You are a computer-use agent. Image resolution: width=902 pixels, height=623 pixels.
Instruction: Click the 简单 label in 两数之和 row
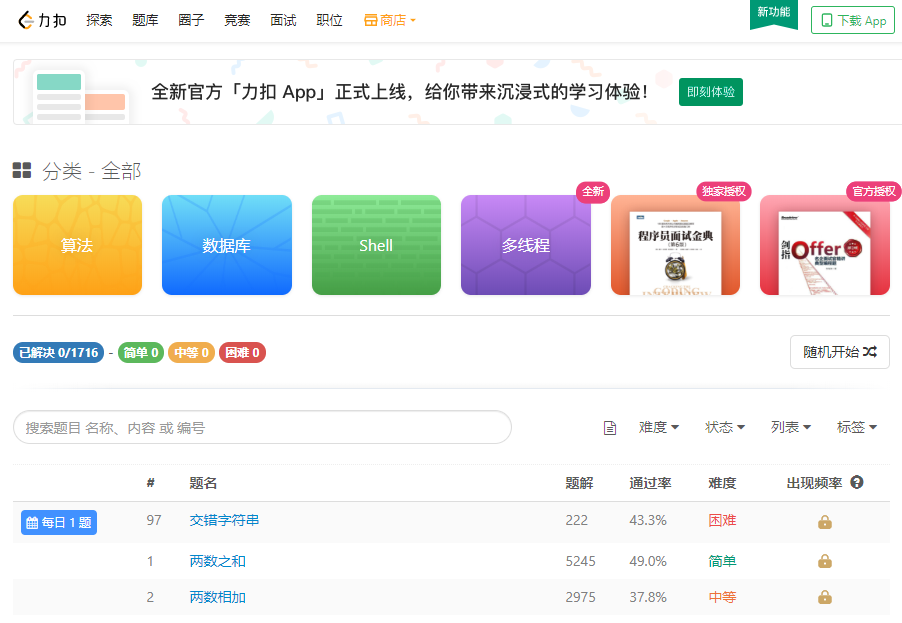pos(723,561)
